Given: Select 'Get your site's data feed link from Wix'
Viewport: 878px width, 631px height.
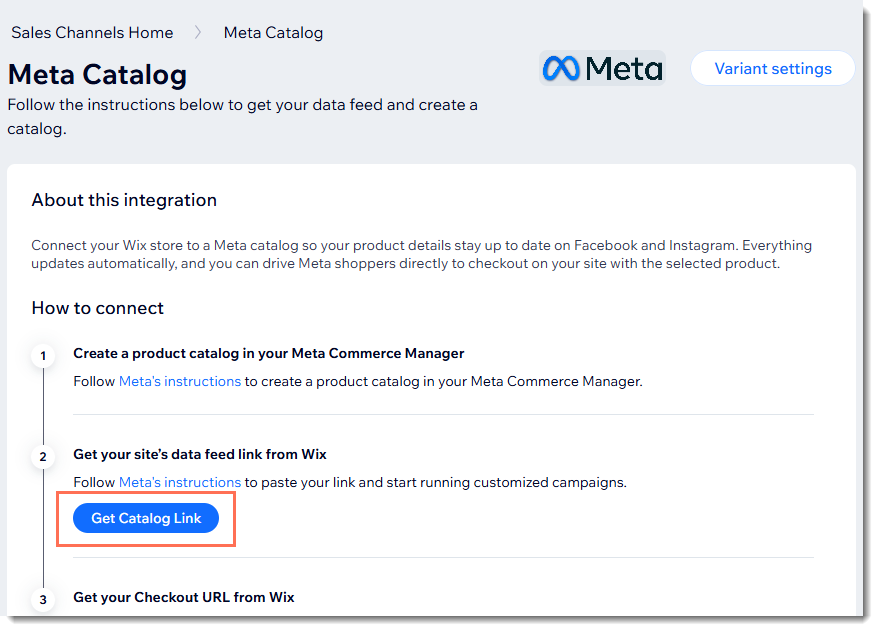Looking at the screenshot, I should 200,454.
